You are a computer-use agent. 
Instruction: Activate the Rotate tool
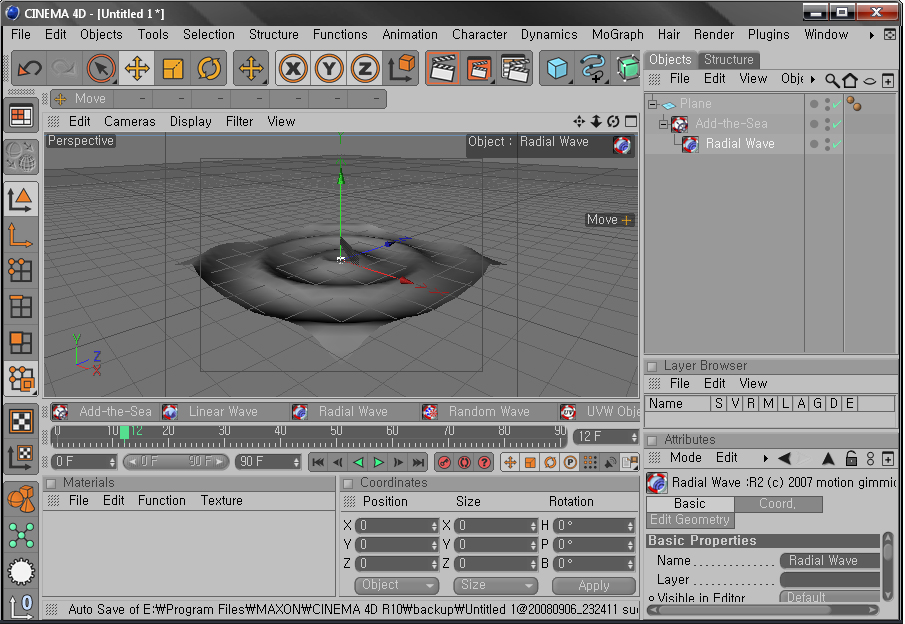209,69
